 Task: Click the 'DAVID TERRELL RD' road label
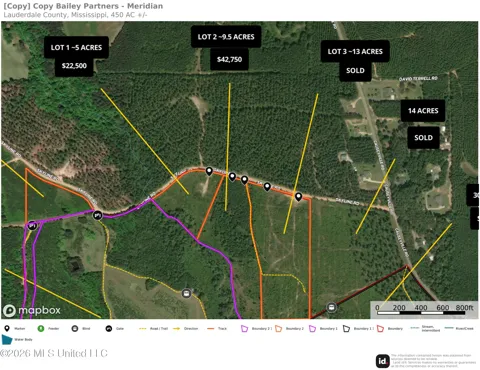point(418,79)
